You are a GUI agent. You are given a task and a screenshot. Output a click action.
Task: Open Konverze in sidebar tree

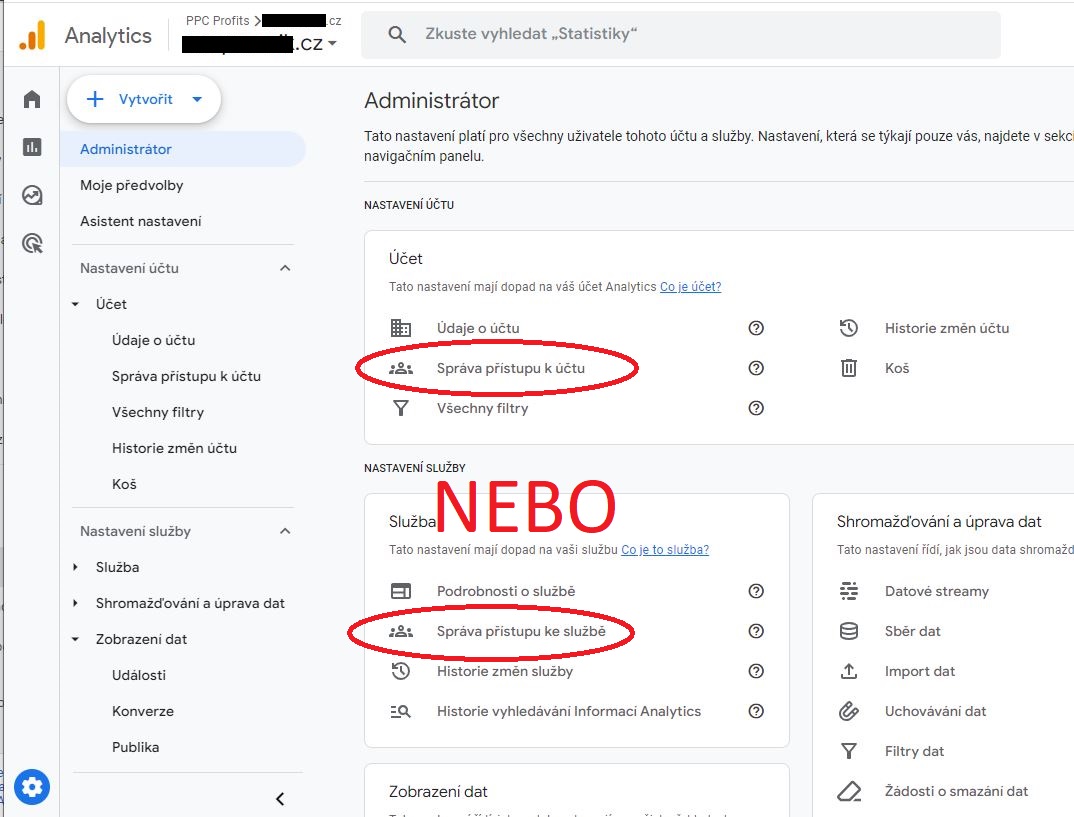[x=142, y=711]
